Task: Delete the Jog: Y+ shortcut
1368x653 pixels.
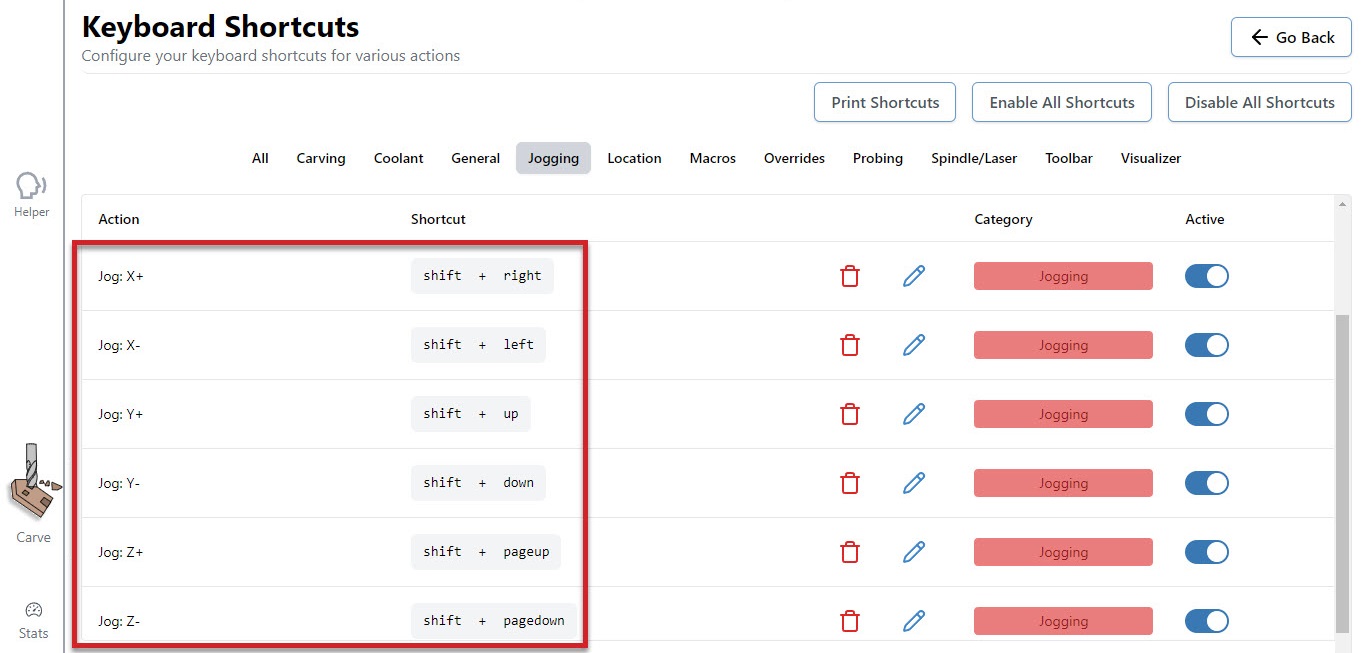Action: (850, 414)
